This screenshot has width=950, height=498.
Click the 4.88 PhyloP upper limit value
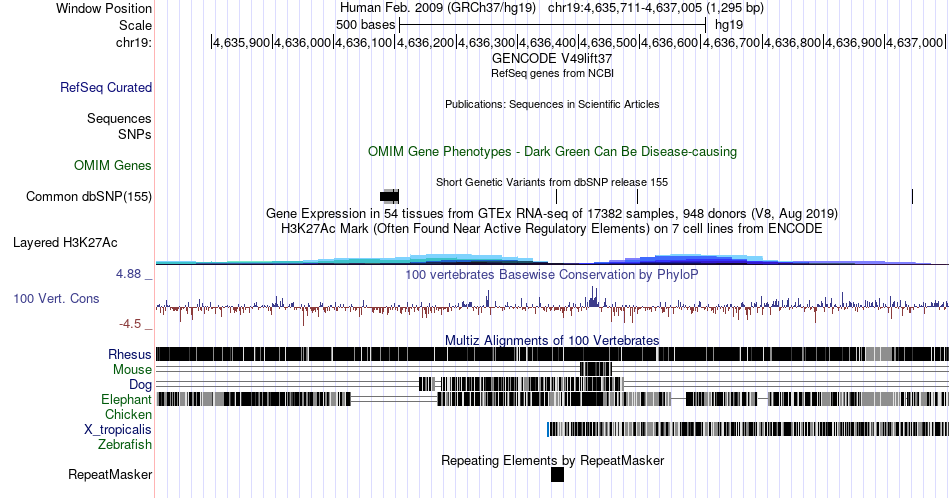click(x=128, y=274)
